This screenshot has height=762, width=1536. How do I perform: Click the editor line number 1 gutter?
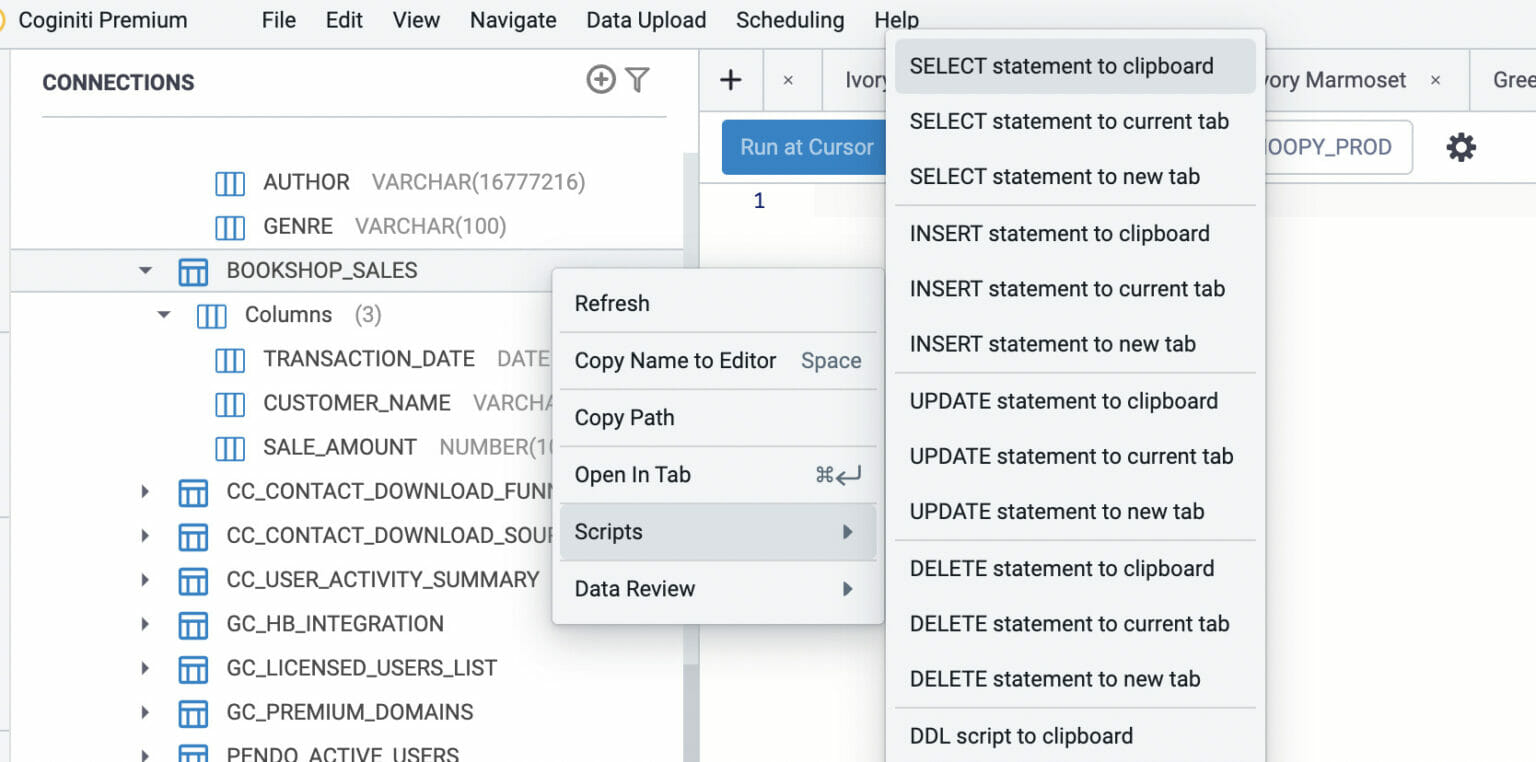pyautogui.click(x=759, y=200)
